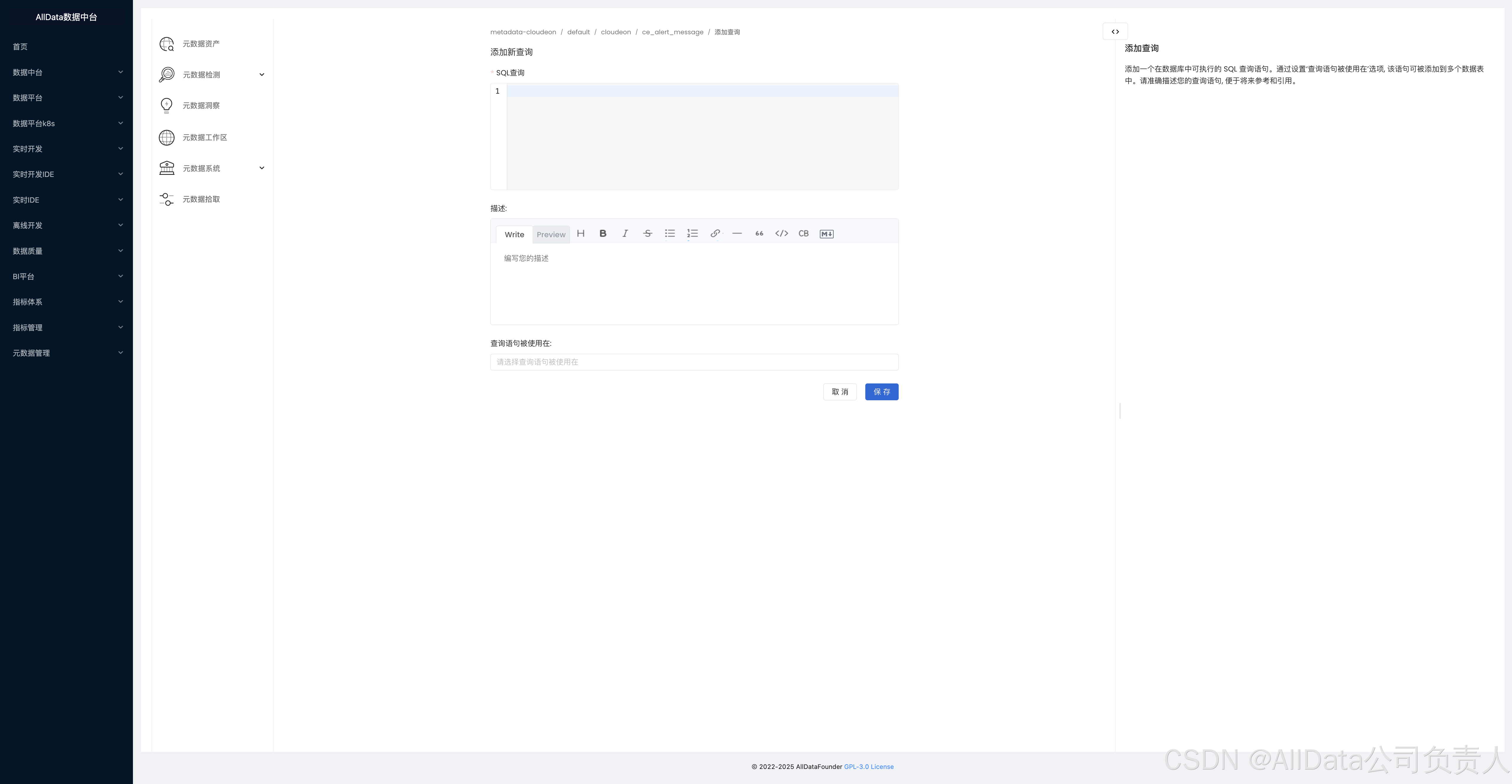Insert a blockquote with quote icon

coord(759,234)
